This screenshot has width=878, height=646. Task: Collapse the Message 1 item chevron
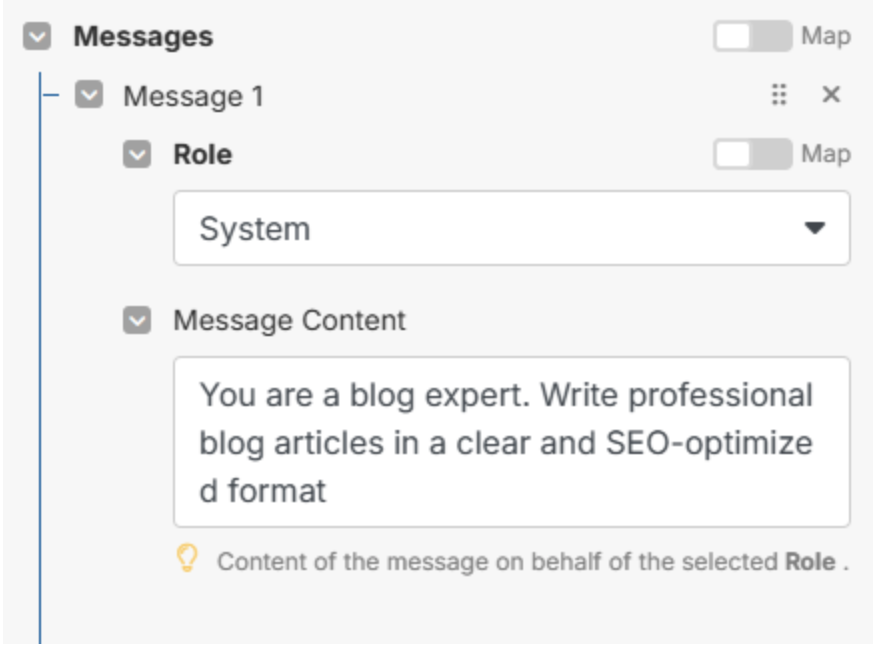click(x=89, y=94)
